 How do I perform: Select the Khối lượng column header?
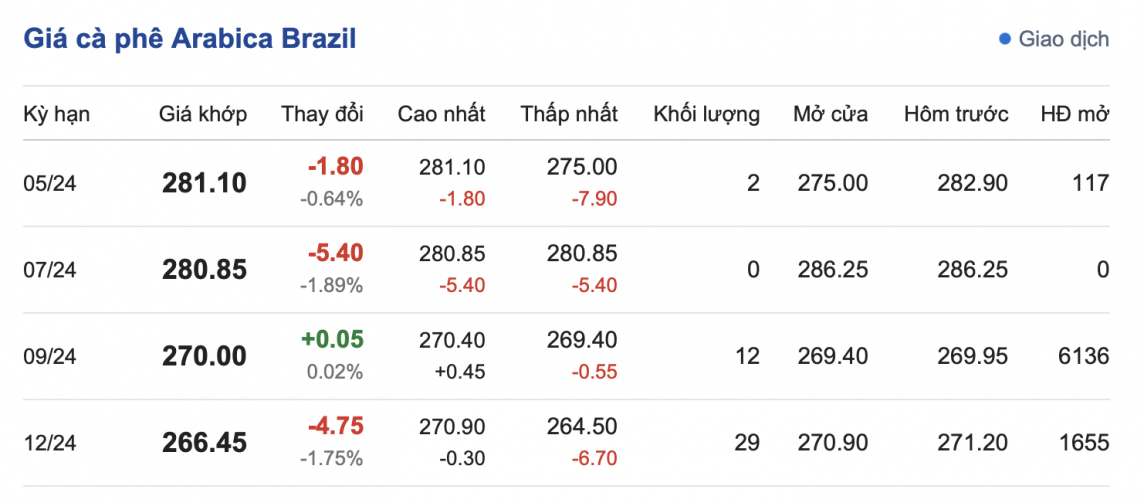tap(706, 114)
